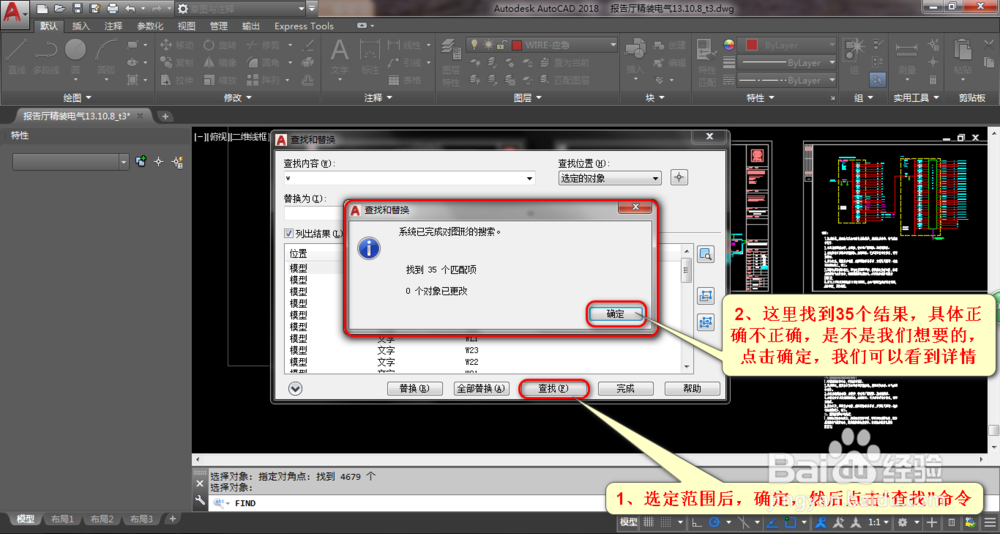Image resolution: width=1000 pixels, height=534 pixels.
Task: Click the Plot printer icon
Action: pyautogui.click(x=113, y=8)
